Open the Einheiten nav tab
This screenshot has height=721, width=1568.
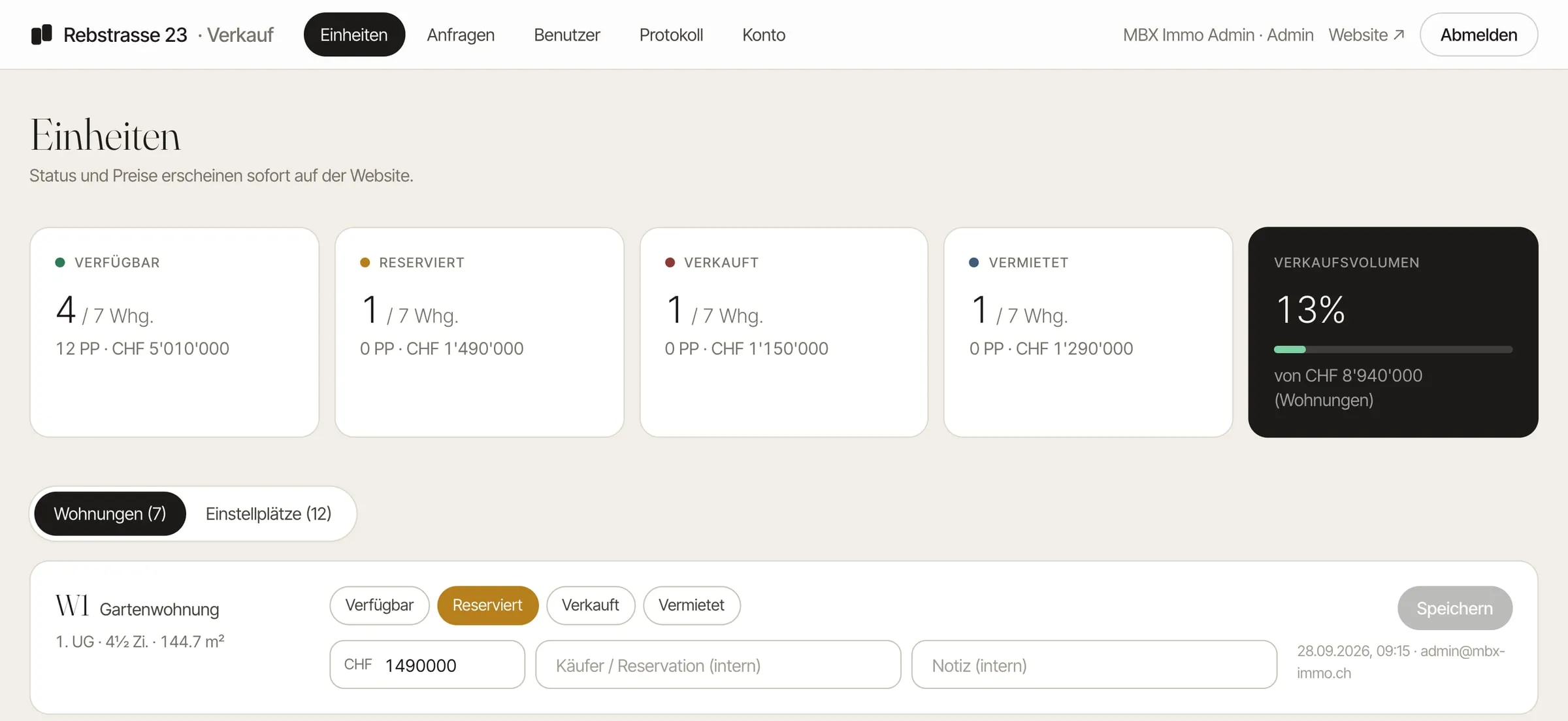pyautogui.click(x=354, y=35)
